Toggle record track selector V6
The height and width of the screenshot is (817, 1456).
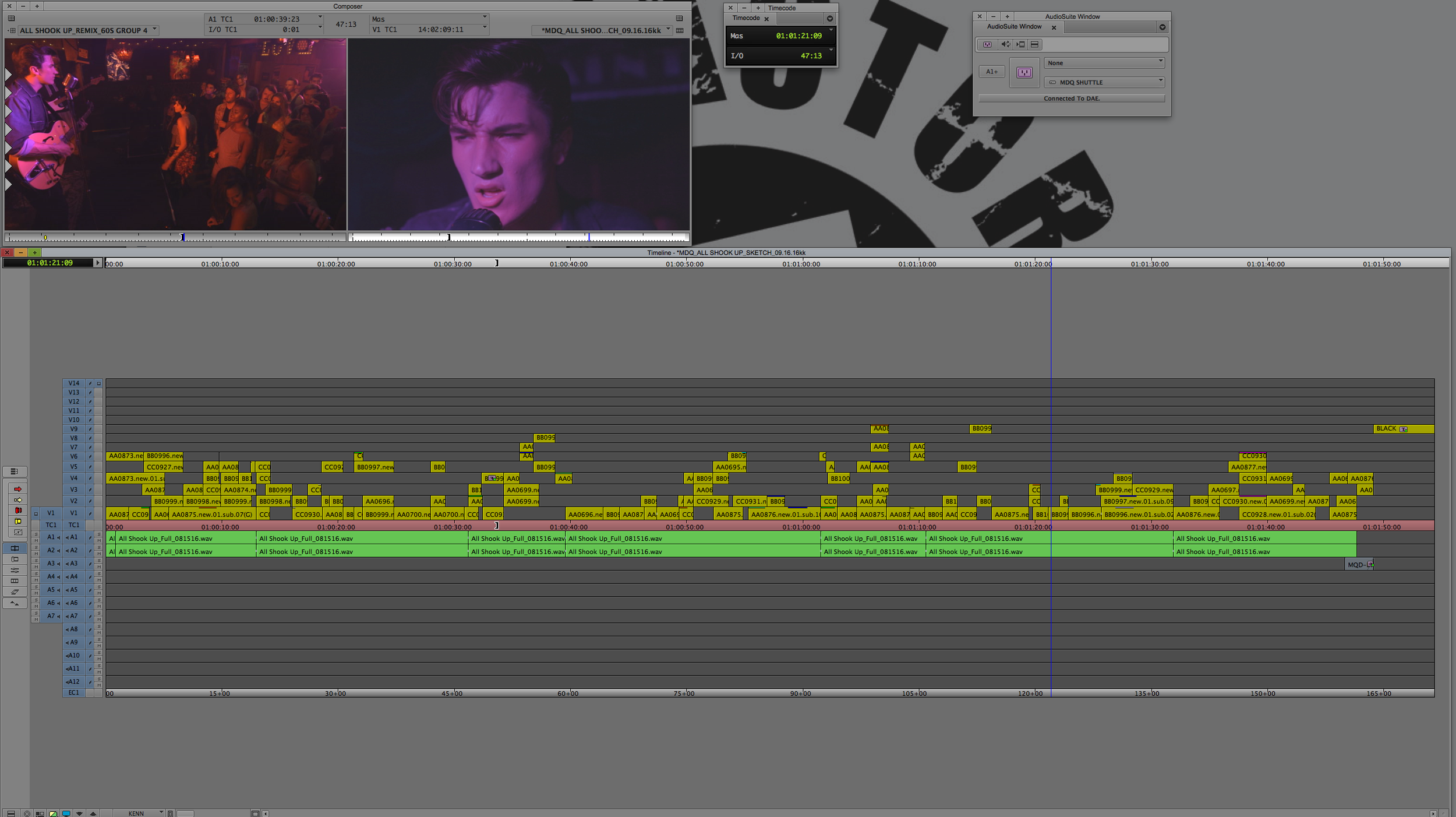(74, 457)
